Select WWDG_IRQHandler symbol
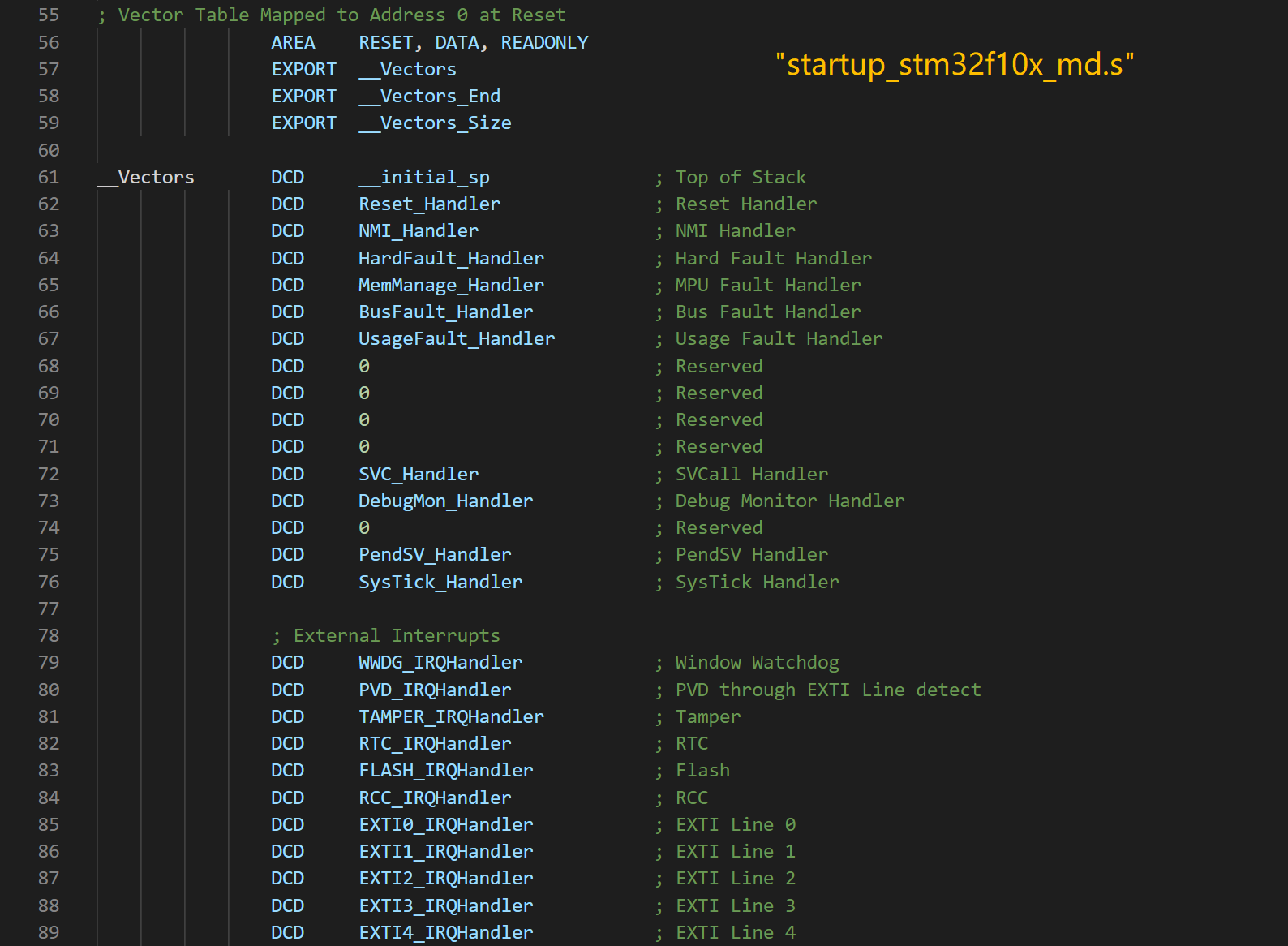 click(440, 663)
